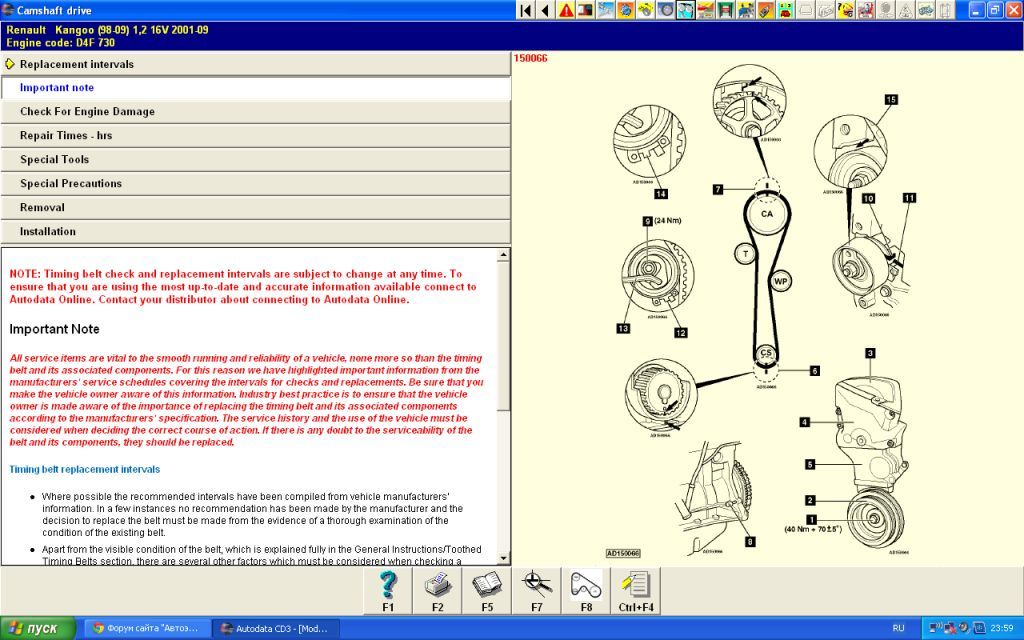
Task: Select Important note menu item
Action: (255, 88)
